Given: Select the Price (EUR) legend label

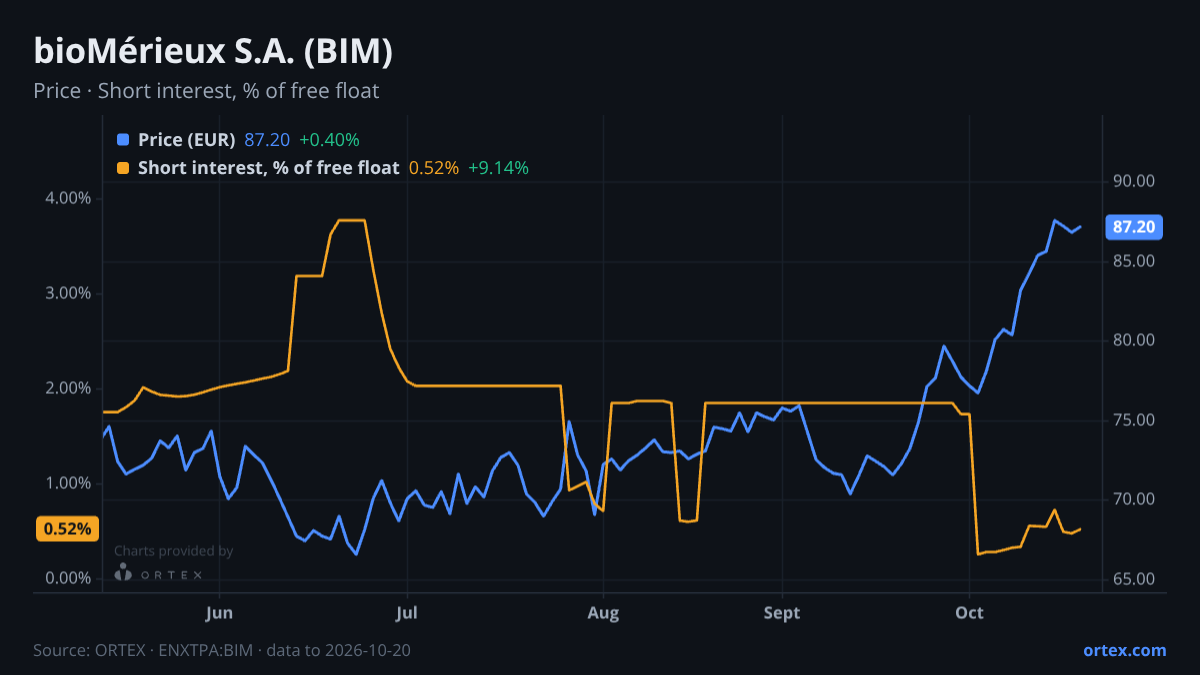Looking at the screenshot, I should [187, 140].
